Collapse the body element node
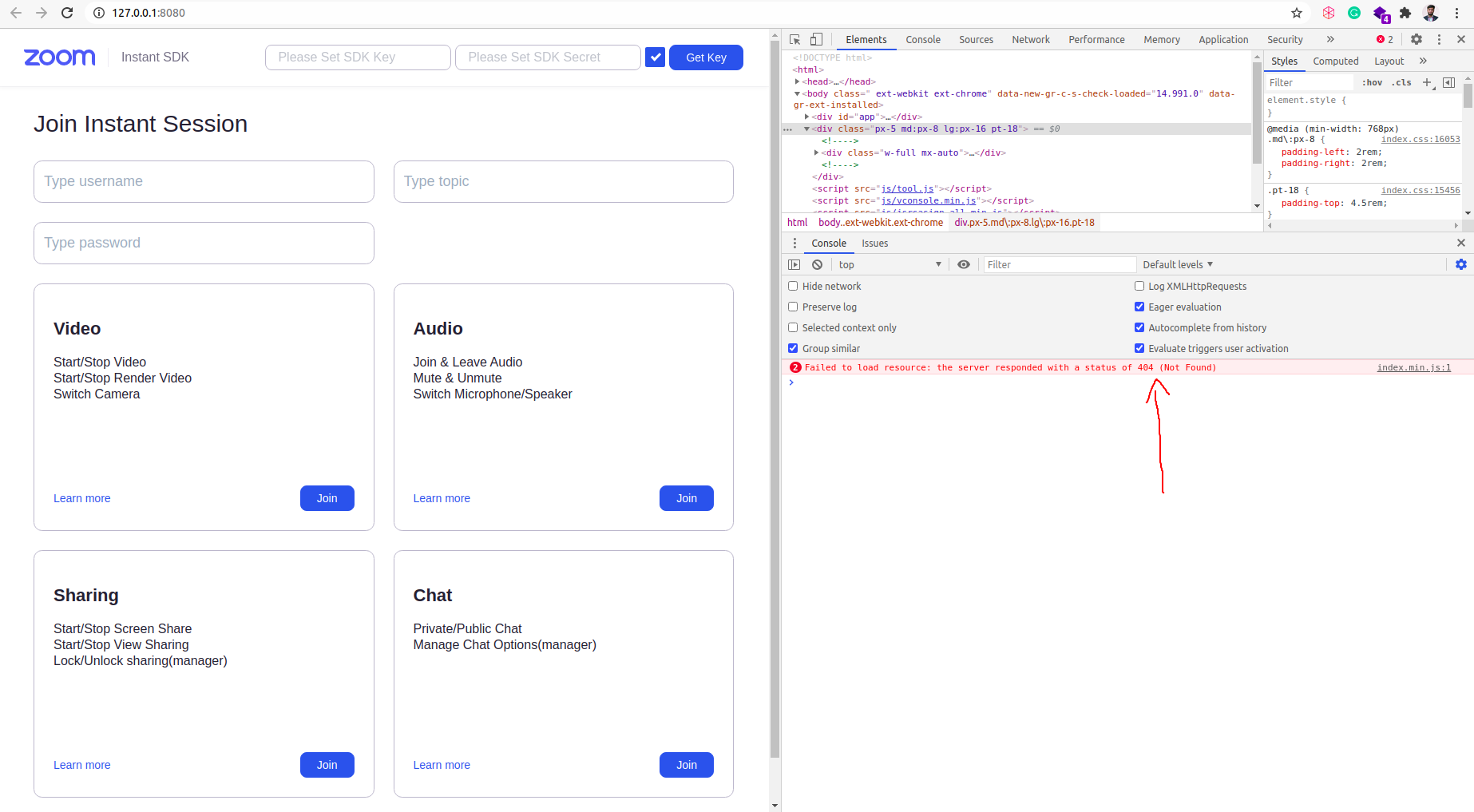The image size is (1474, 812). (797, 93)
